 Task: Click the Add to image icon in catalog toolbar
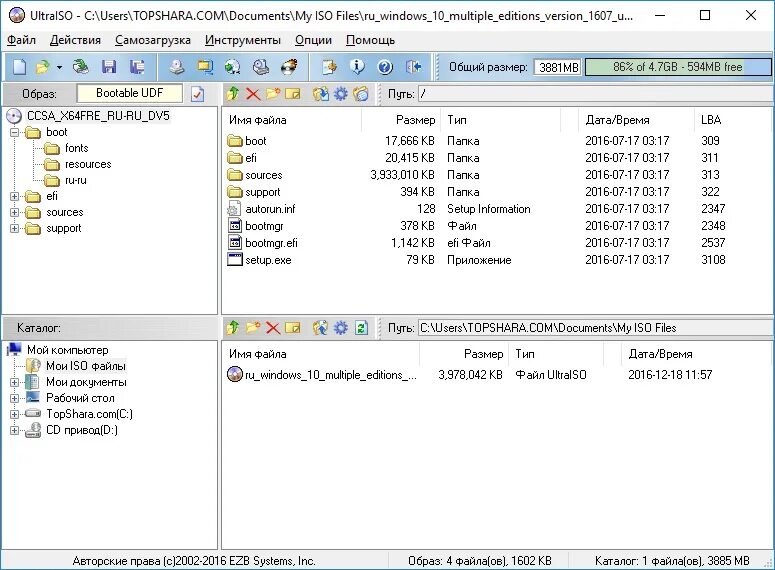click(321, 327)
